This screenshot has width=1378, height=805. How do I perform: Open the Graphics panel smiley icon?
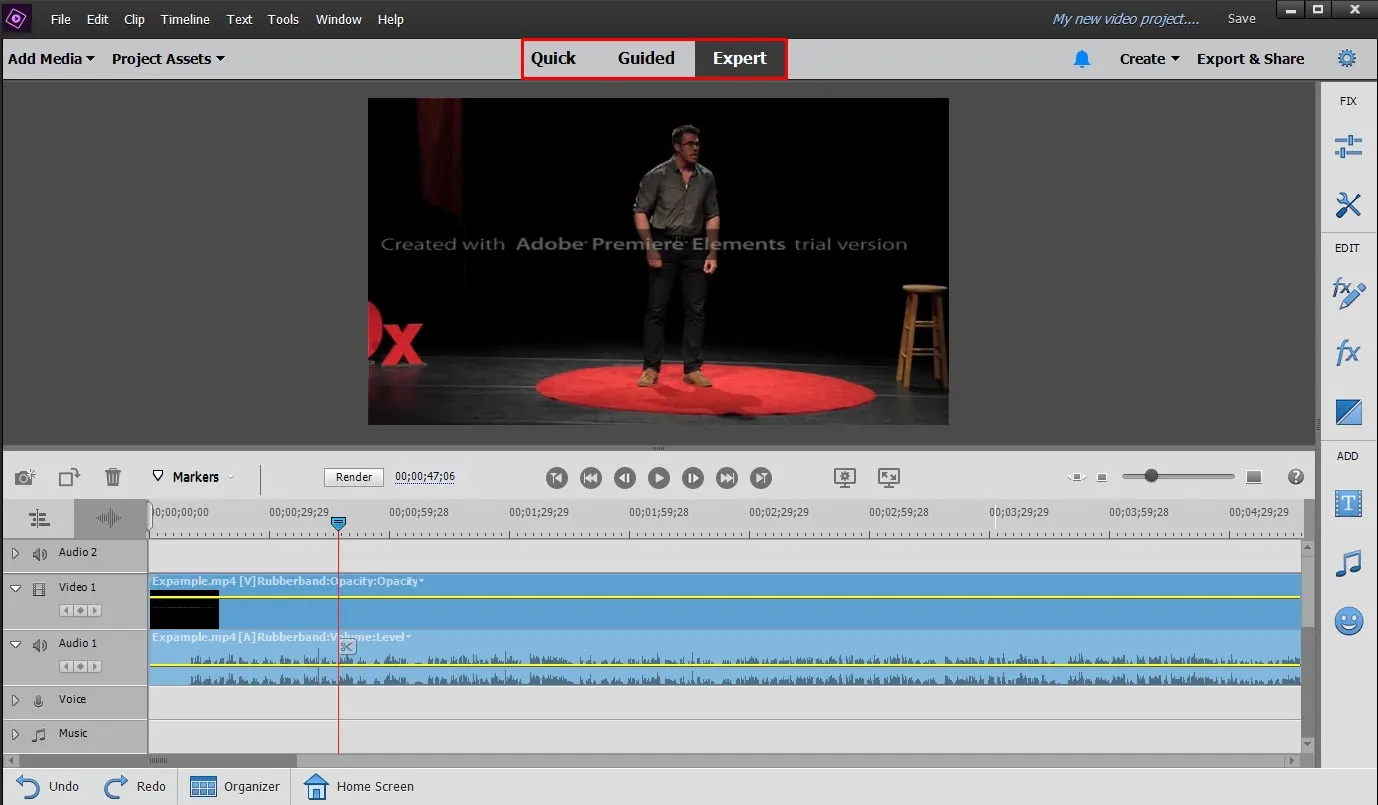(x=1347, y=620)
